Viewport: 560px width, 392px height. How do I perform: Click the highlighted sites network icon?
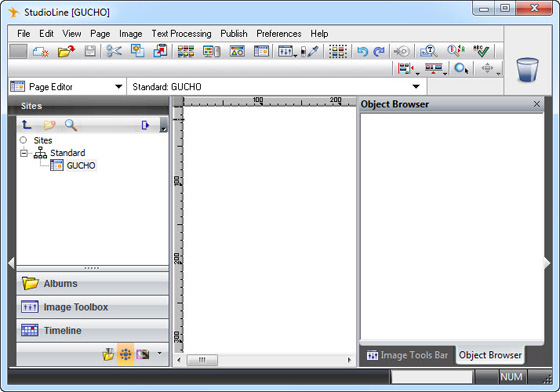click(x=125, y=354)
